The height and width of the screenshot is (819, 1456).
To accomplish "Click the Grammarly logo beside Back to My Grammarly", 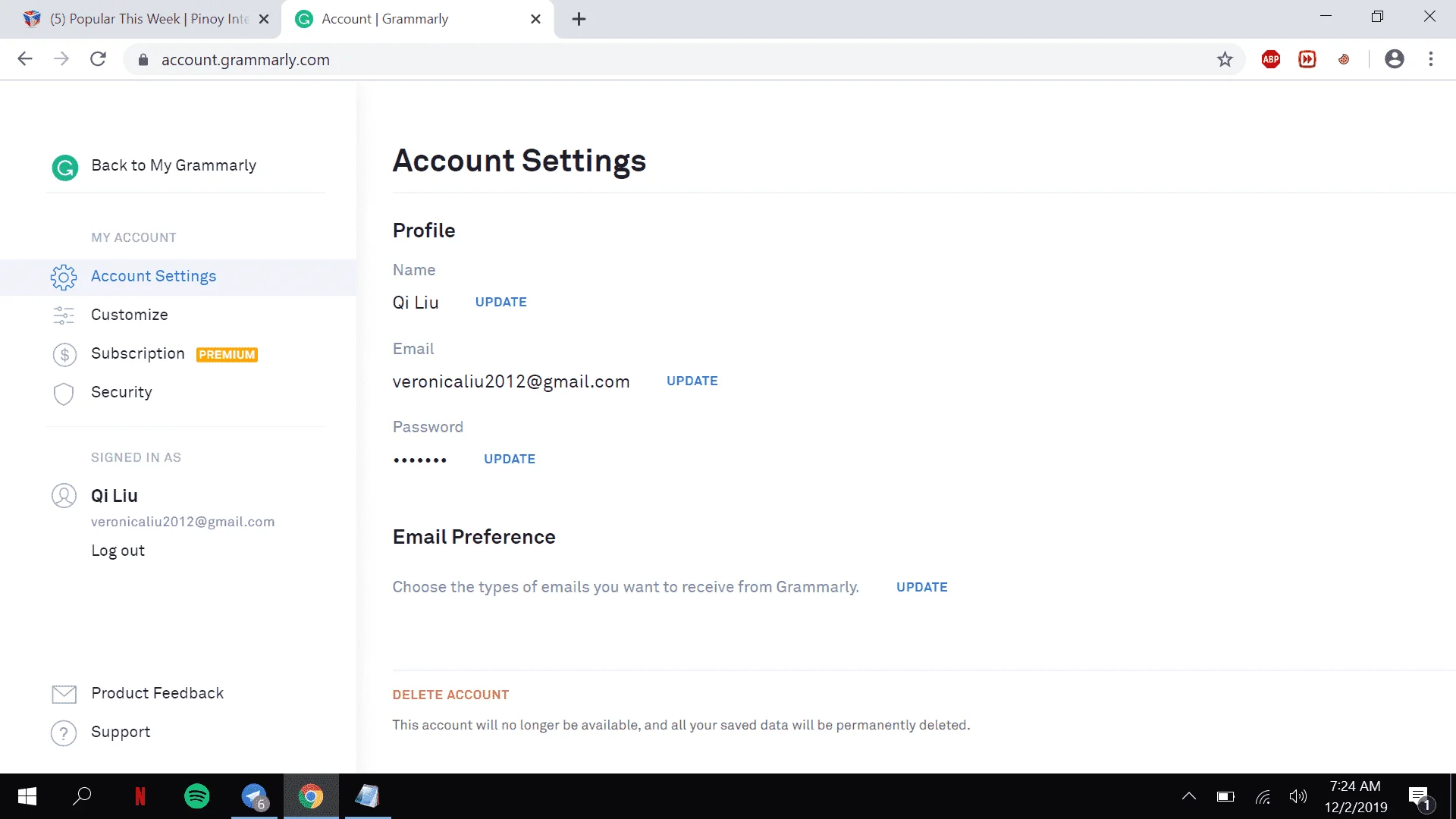I will coord(65,168).
